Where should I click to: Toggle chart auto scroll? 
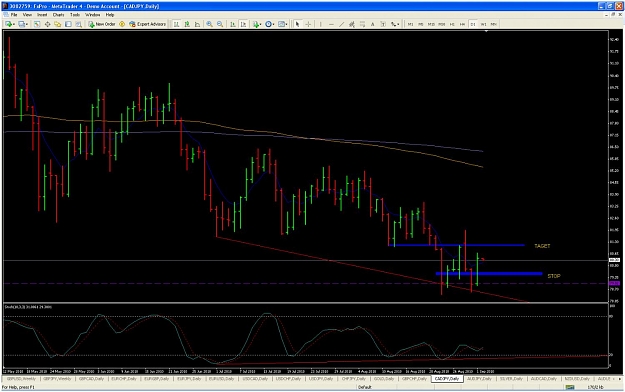pos(233,24)
